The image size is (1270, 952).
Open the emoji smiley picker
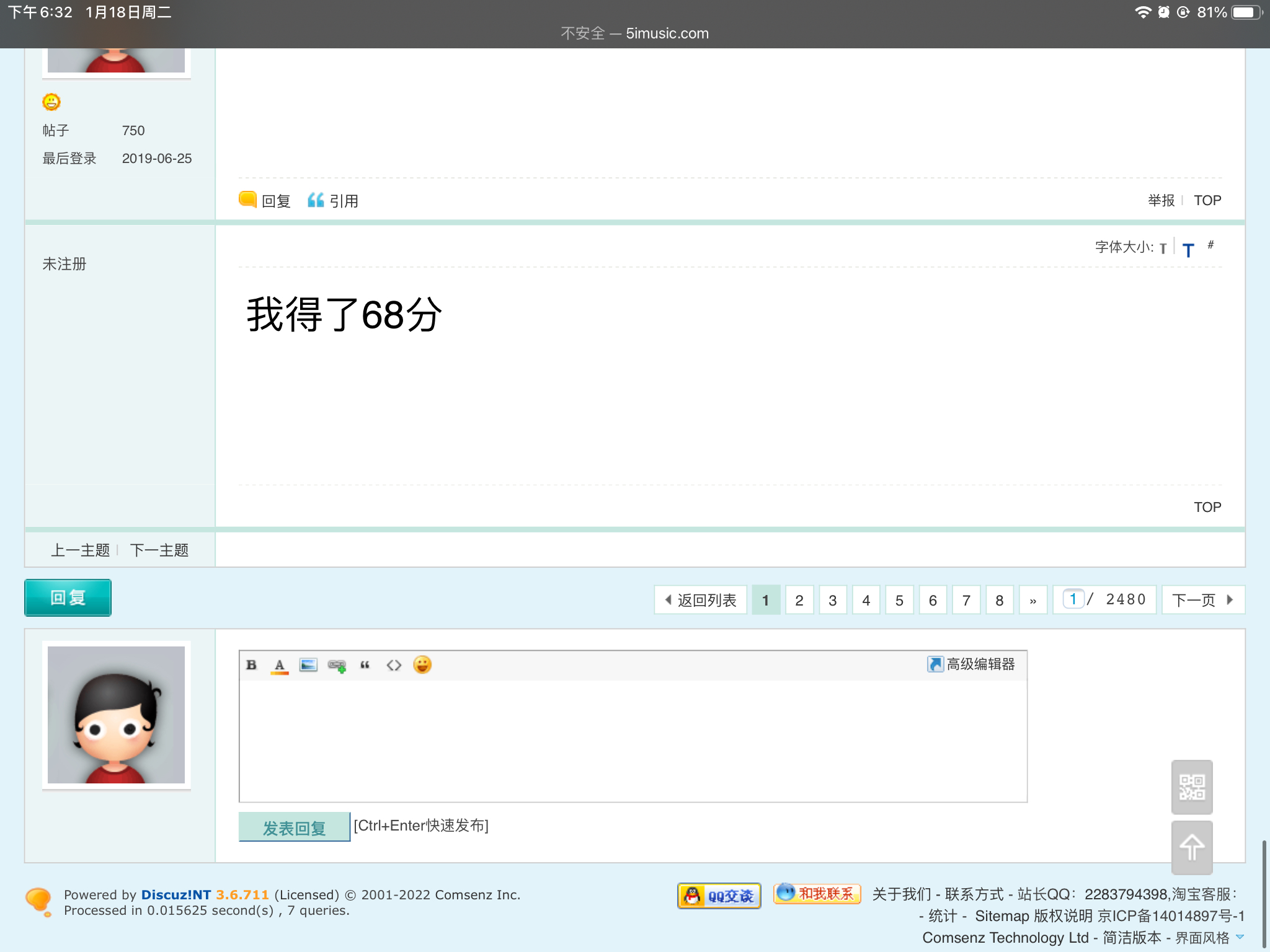[x=422, y=665]
